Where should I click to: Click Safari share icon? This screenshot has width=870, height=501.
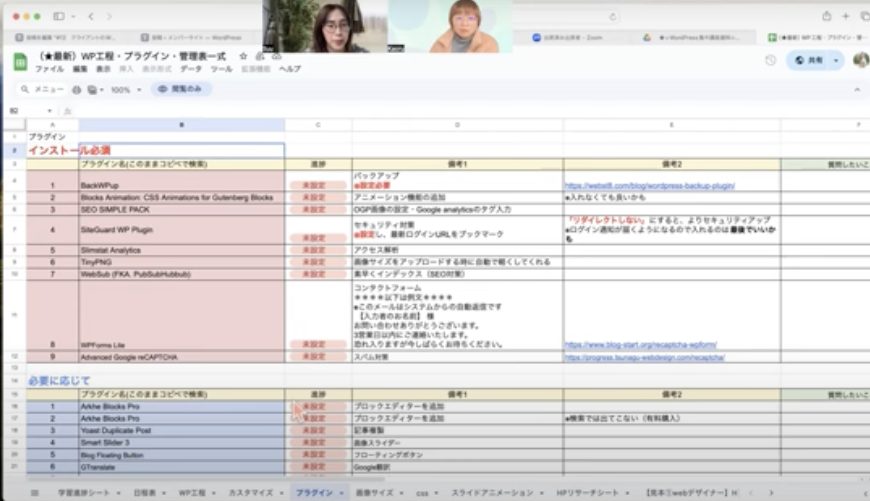pyautogui.click(x=826, y=16)
